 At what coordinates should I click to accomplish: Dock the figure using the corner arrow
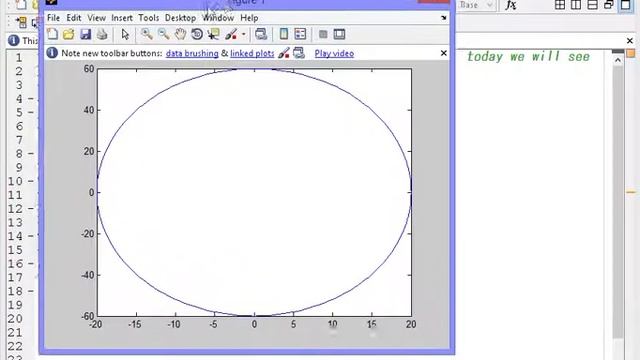[444, 18]
